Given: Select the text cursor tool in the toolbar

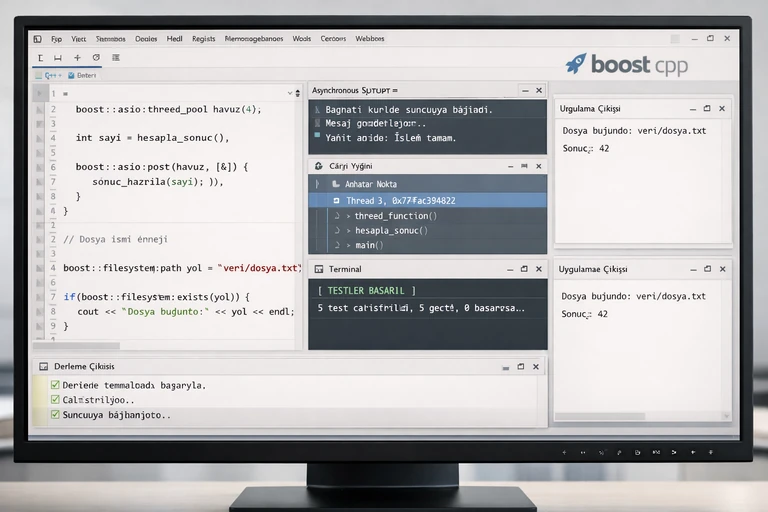Looking at the screenshot, I should pyautogui.click(x=40, y=58).
